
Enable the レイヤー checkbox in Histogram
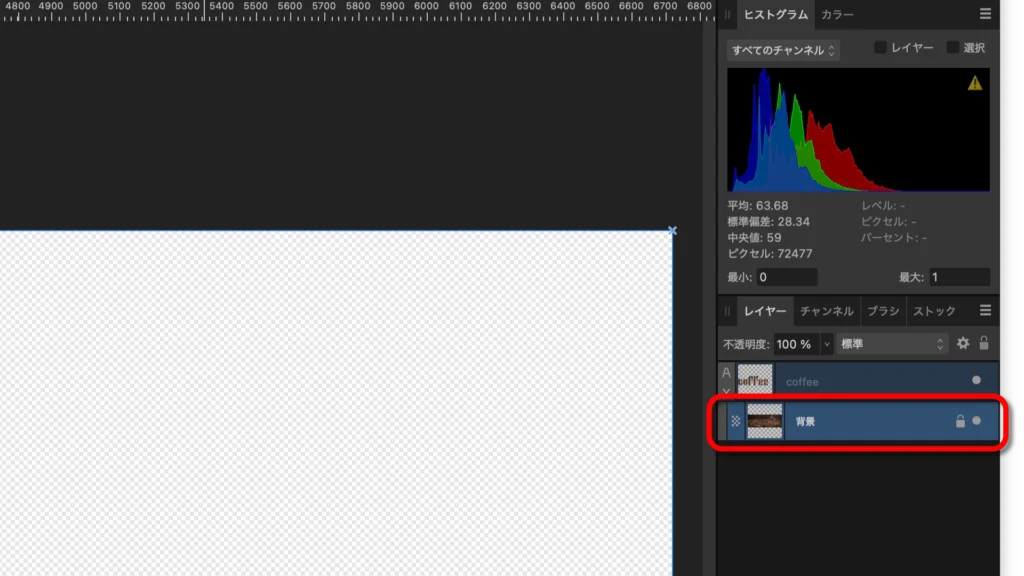point(880,48)
